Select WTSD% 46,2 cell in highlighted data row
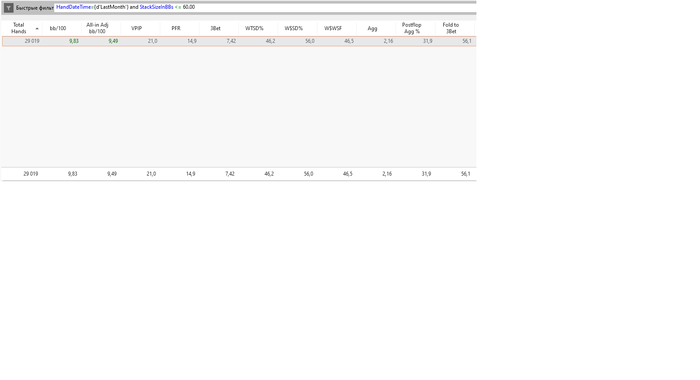 point(270,41)
